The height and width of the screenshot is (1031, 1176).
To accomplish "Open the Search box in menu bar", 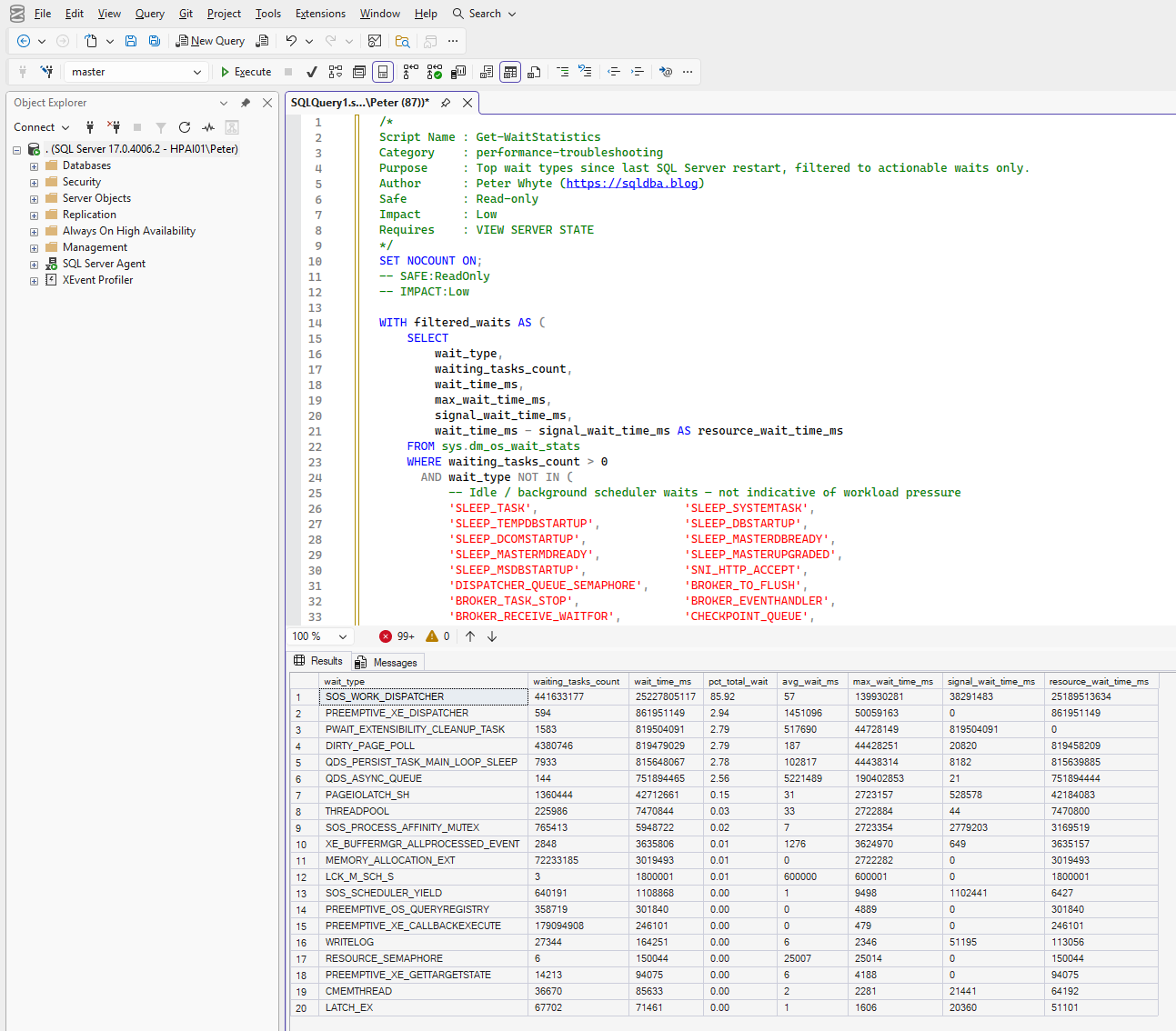I will [485, 14].
